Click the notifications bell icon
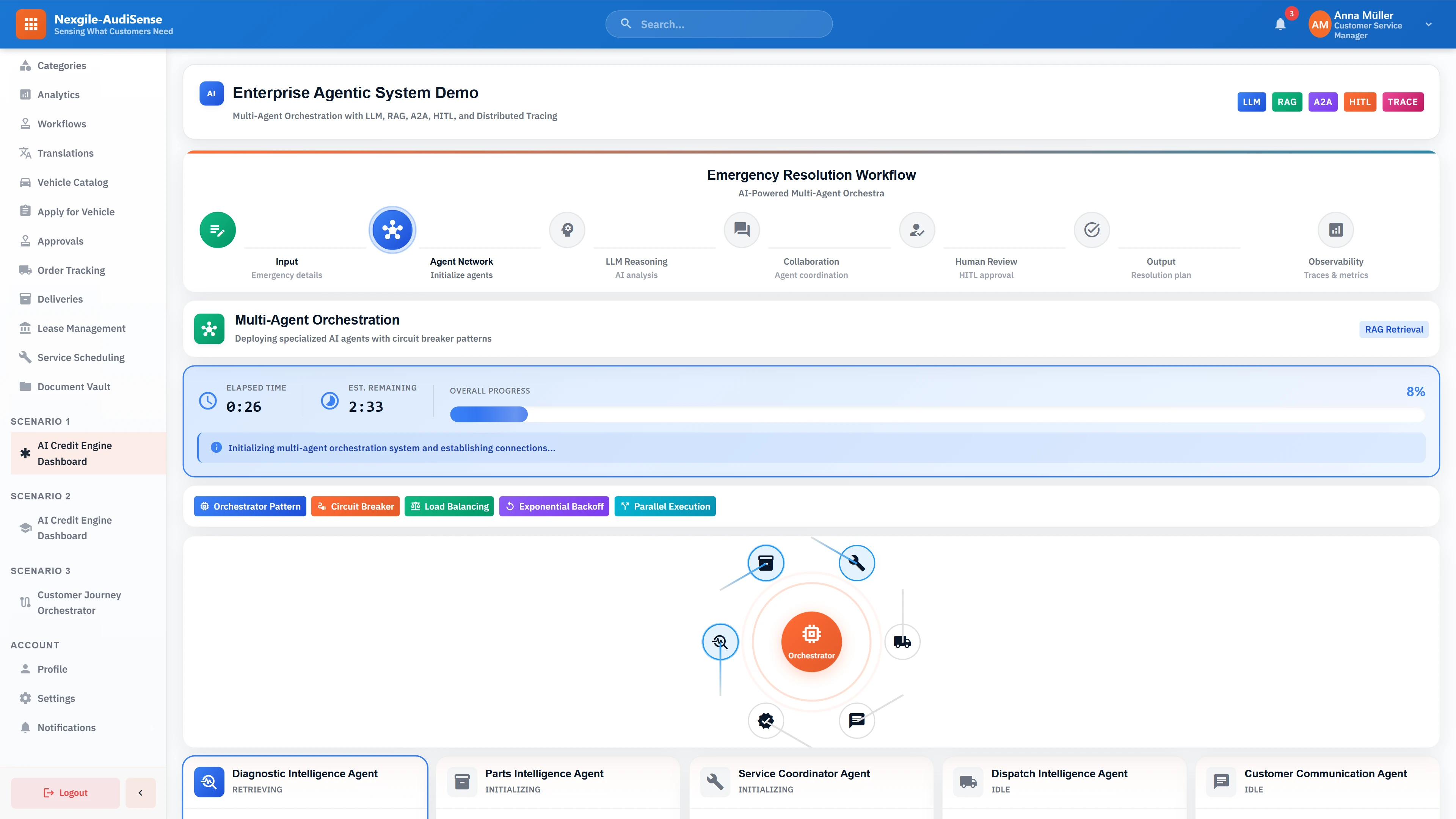The width and height of the screenshot is (1456, 819). click(1280, 24)
